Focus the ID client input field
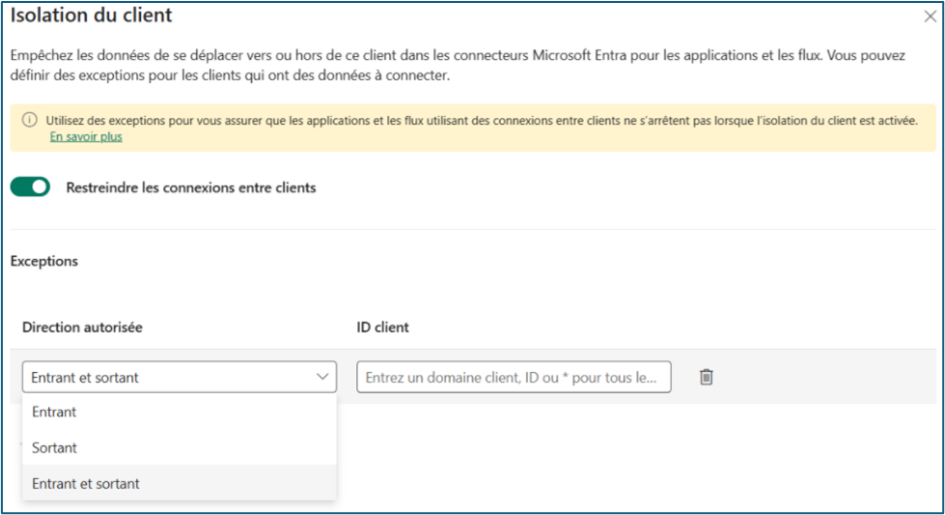The height and width of the screenshot is (515, 945). [513, 377]
